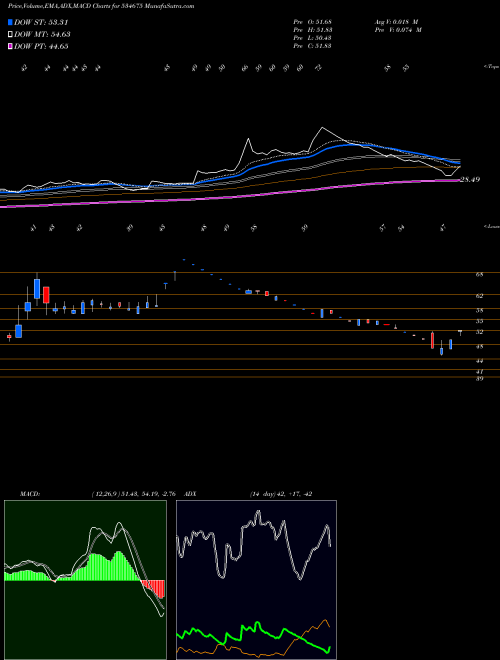Click the last candlestick on the price chart

pyautogui.click(x=460, y=333)
